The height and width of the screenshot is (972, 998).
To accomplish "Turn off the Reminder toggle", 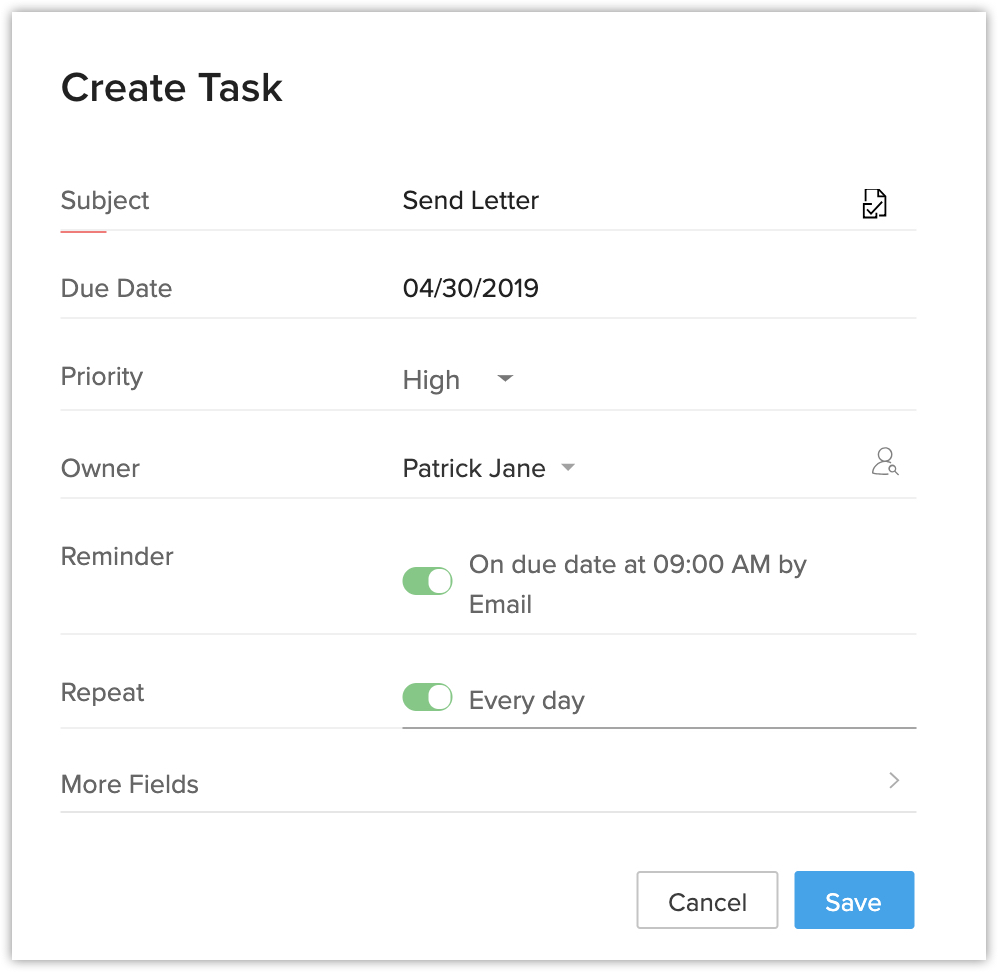I will tap(428, 581).
